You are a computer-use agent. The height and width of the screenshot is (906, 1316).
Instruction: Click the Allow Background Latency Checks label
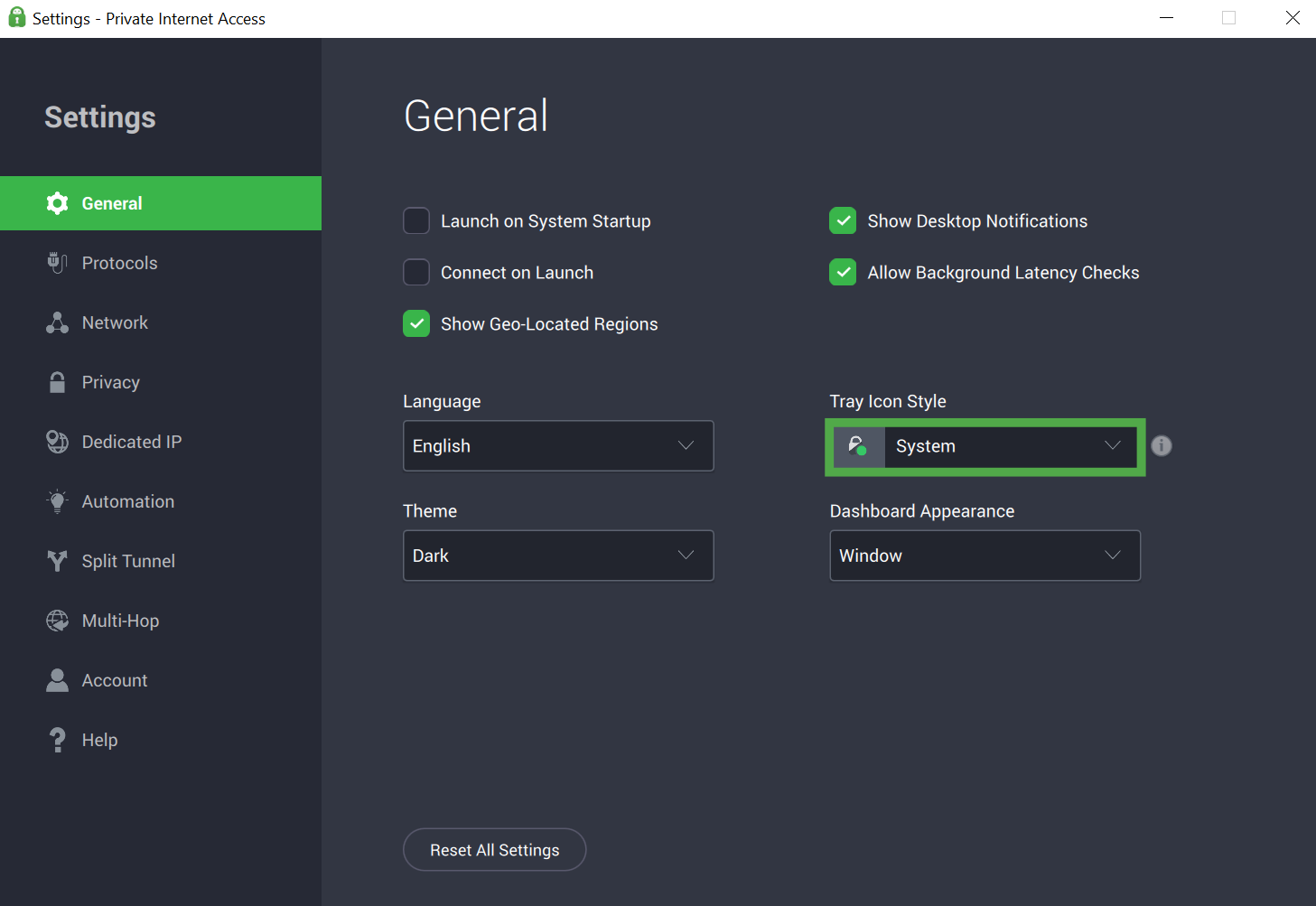(1003, 273)
